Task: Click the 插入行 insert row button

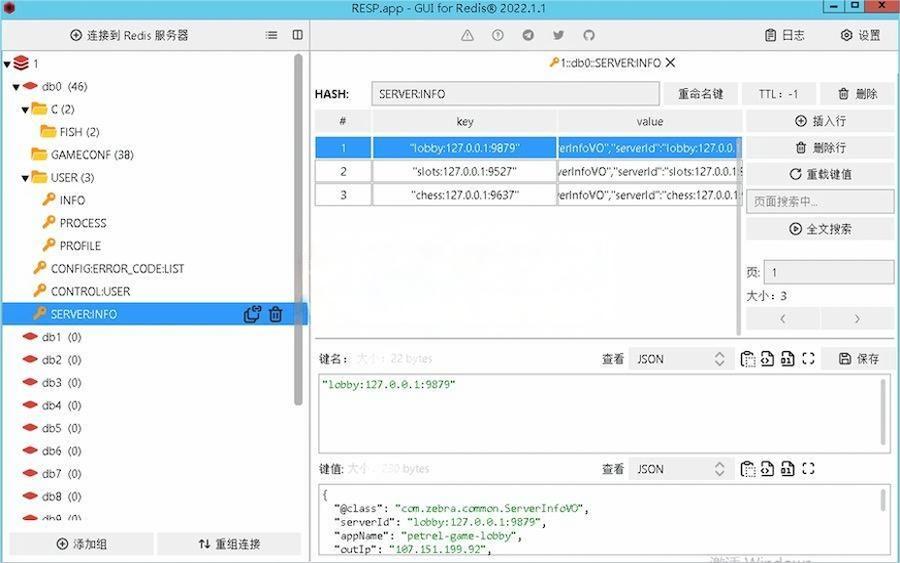Action: (x=820, y=121)
